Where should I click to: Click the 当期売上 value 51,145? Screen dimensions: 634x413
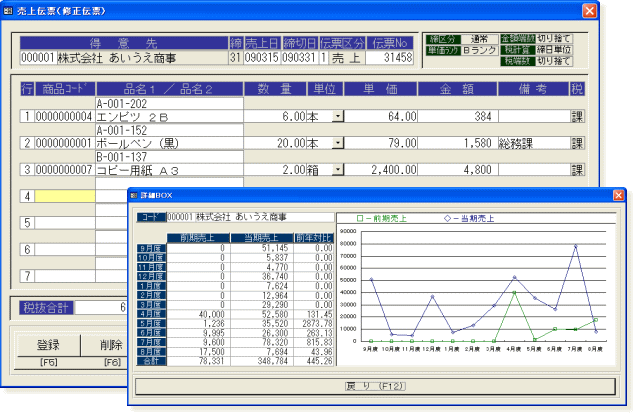pos(262,248)
